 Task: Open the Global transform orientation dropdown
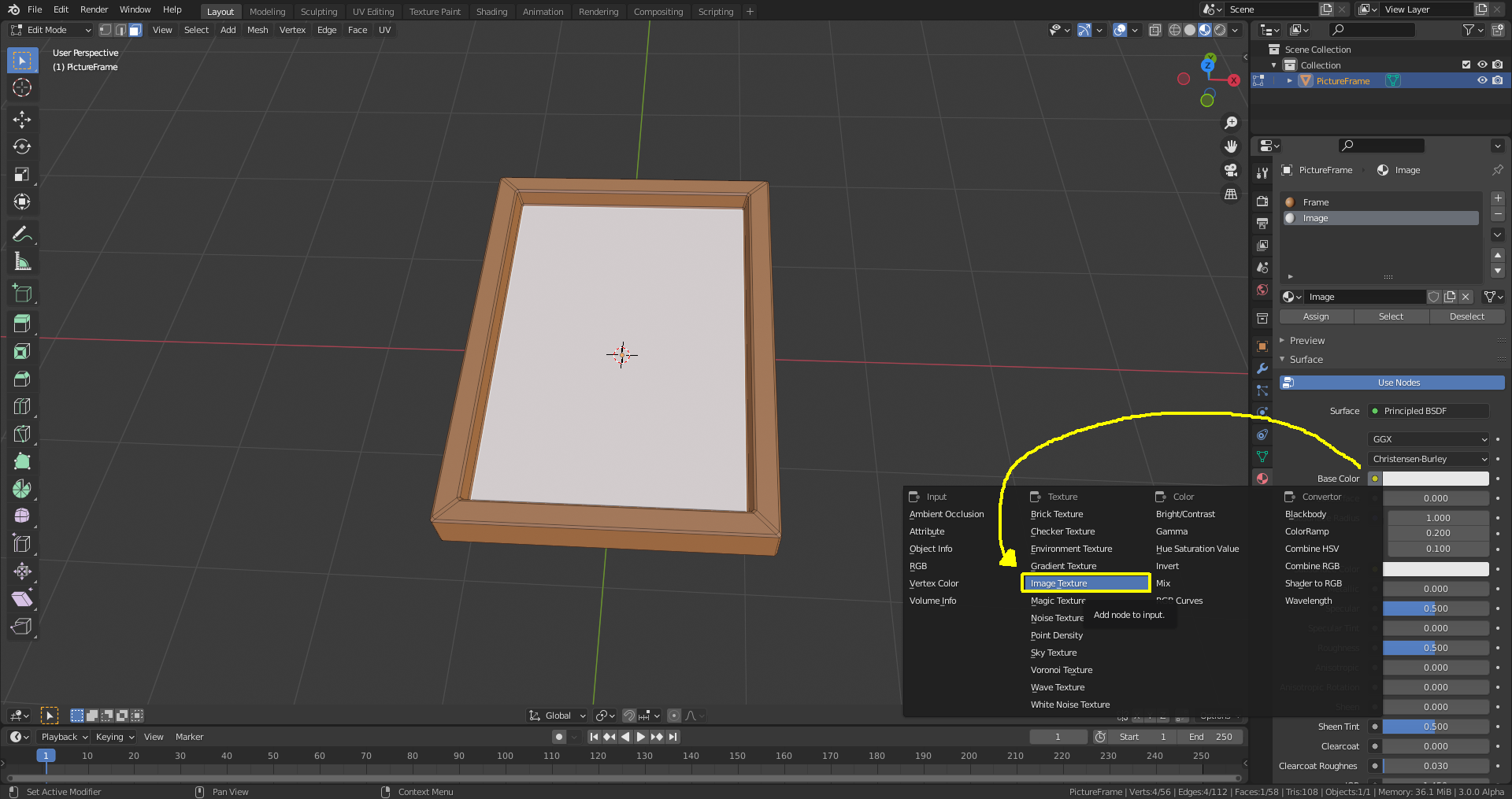coord(557,716)
